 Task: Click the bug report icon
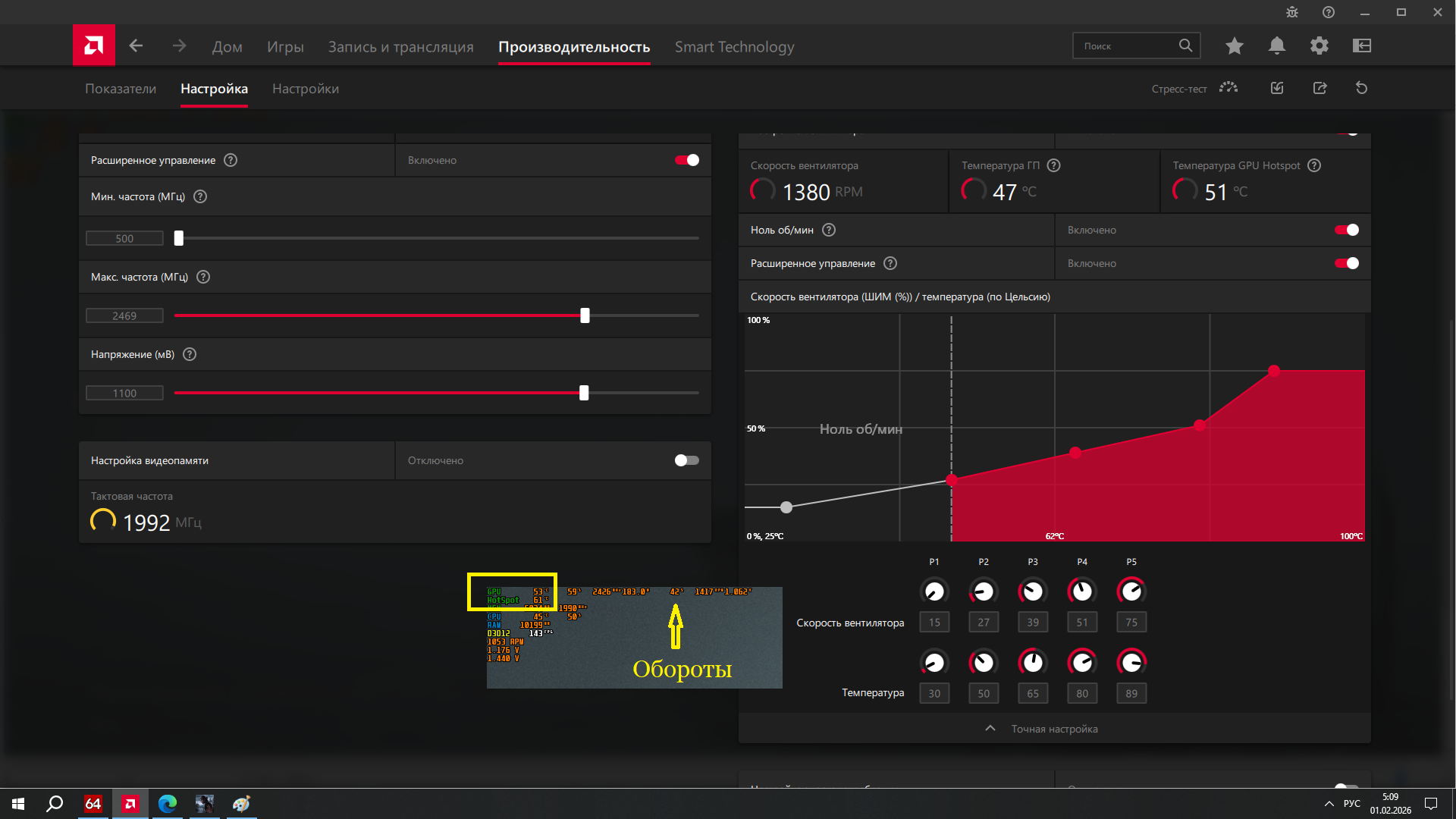1292,12
